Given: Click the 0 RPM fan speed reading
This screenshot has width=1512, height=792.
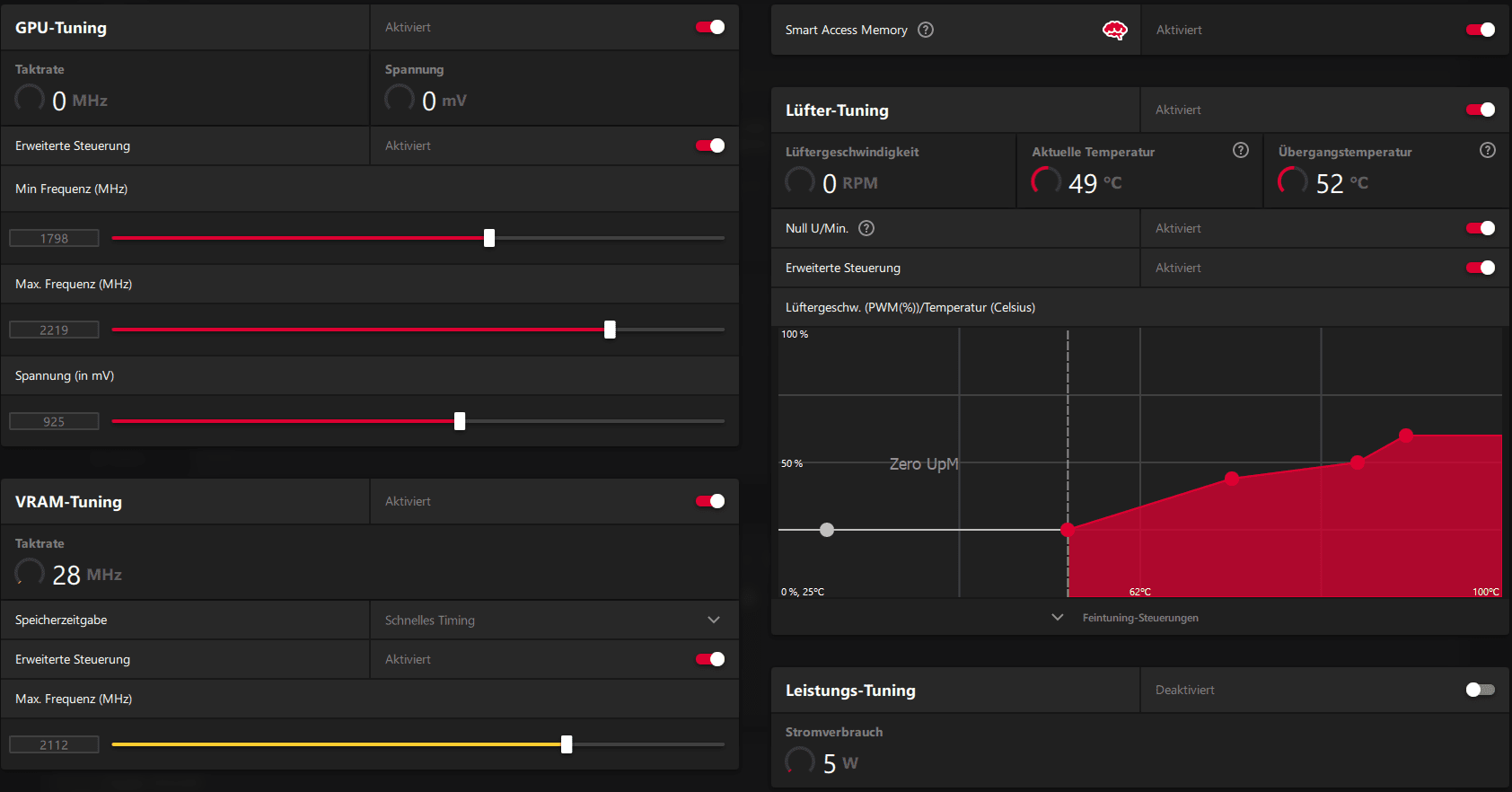Looking at the screenshot, I should [x=850, y=183].
